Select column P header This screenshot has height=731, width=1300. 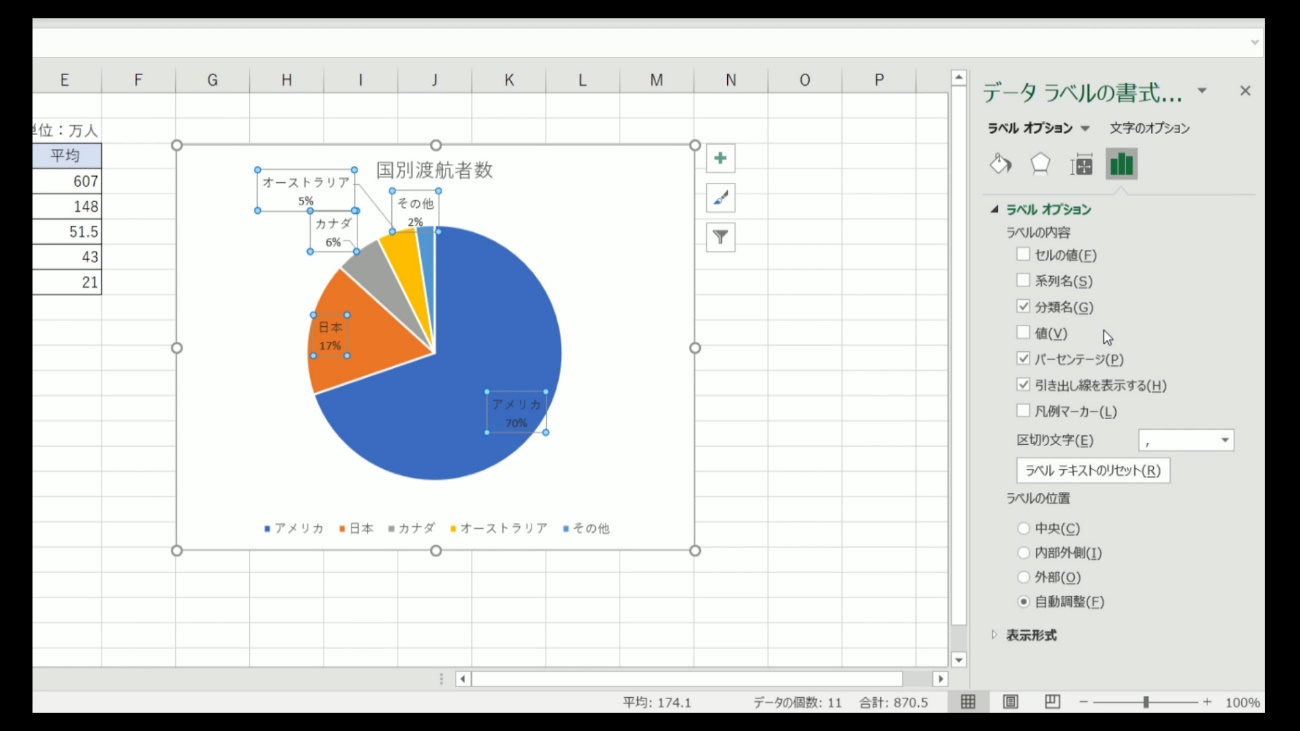click(879, 80)
